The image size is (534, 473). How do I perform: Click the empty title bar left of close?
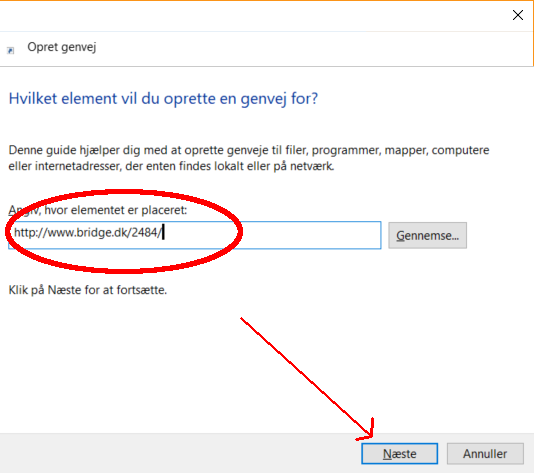(252, 16)
